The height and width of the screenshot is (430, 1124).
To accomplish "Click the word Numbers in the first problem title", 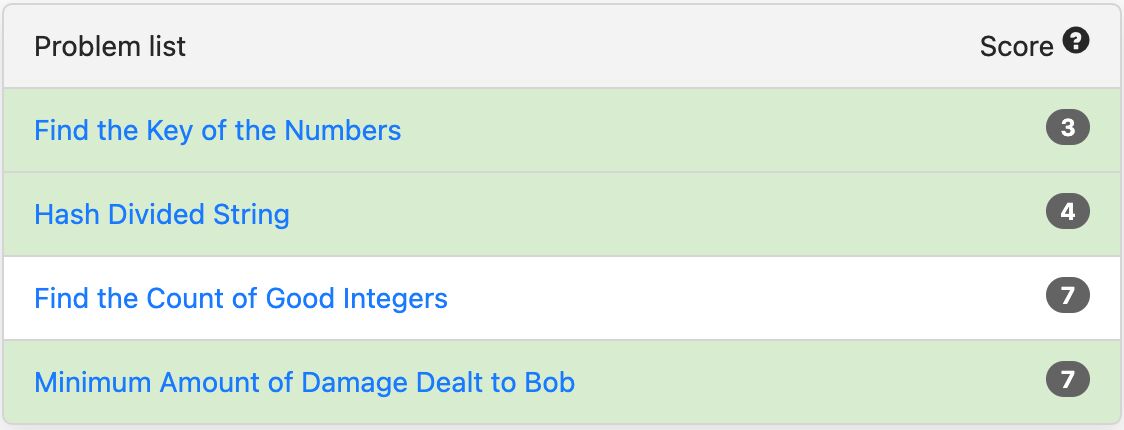I will pyautogui.click(x=343, y=130).
